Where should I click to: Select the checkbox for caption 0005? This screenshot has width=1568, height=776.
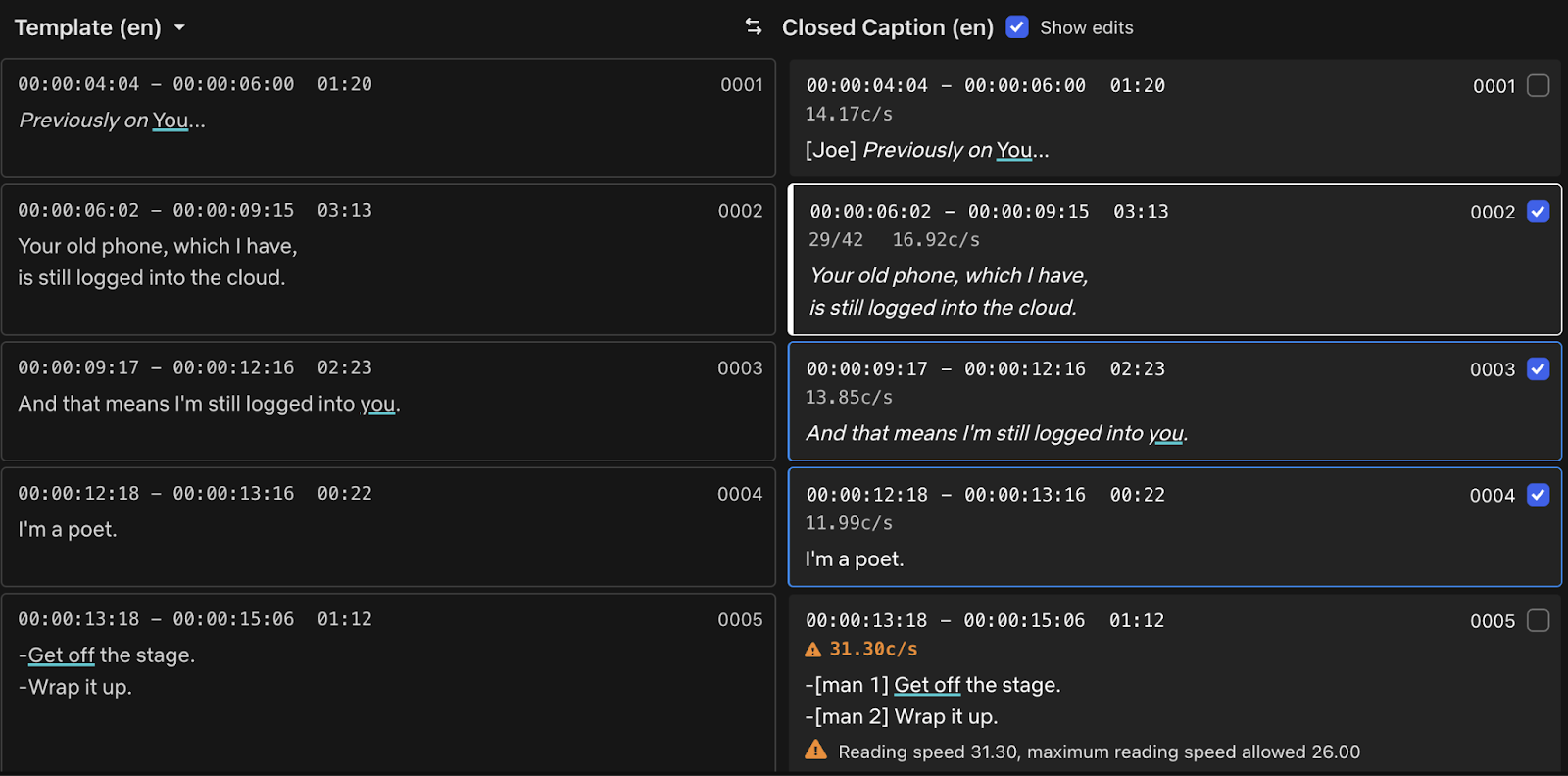coord(1538,621)
